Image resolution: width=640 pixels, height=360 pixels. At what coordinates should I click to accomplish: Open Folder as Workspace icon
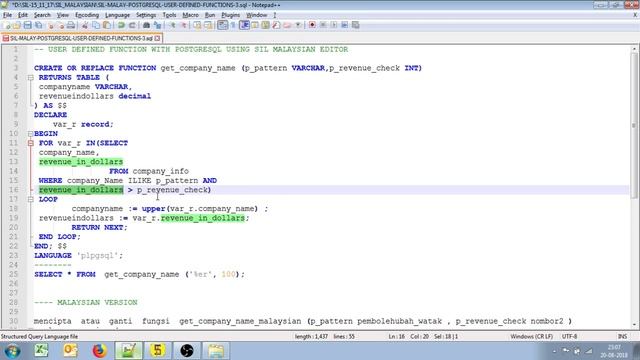click(x=287, y=25)
